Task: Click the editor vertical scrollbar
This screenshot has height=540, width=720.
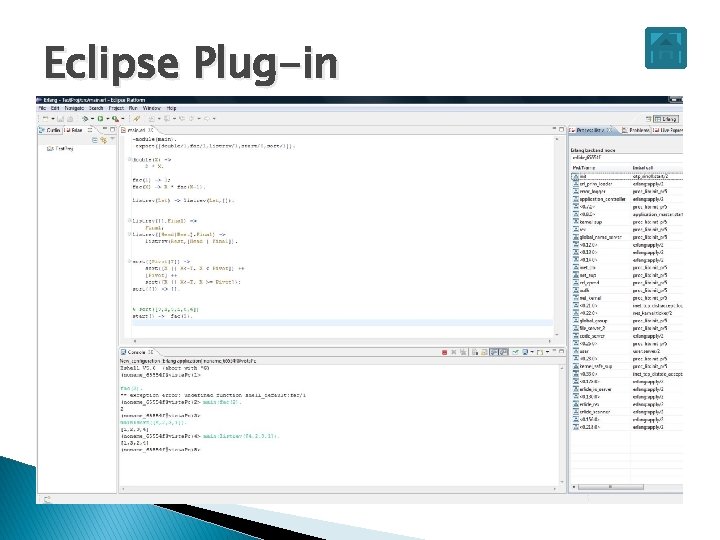Action: 557,236
